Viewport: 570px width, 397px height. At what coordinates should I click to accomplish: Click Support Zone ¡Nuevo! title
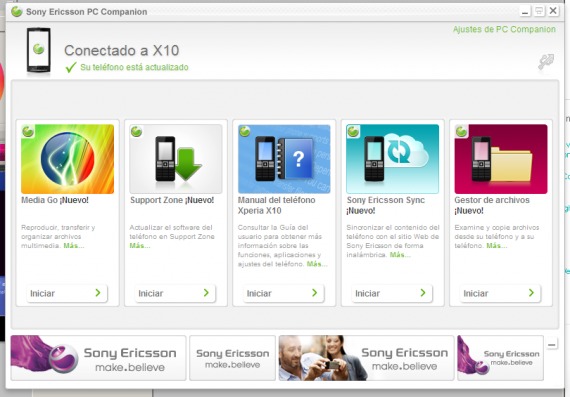click(x=172, y=200)
